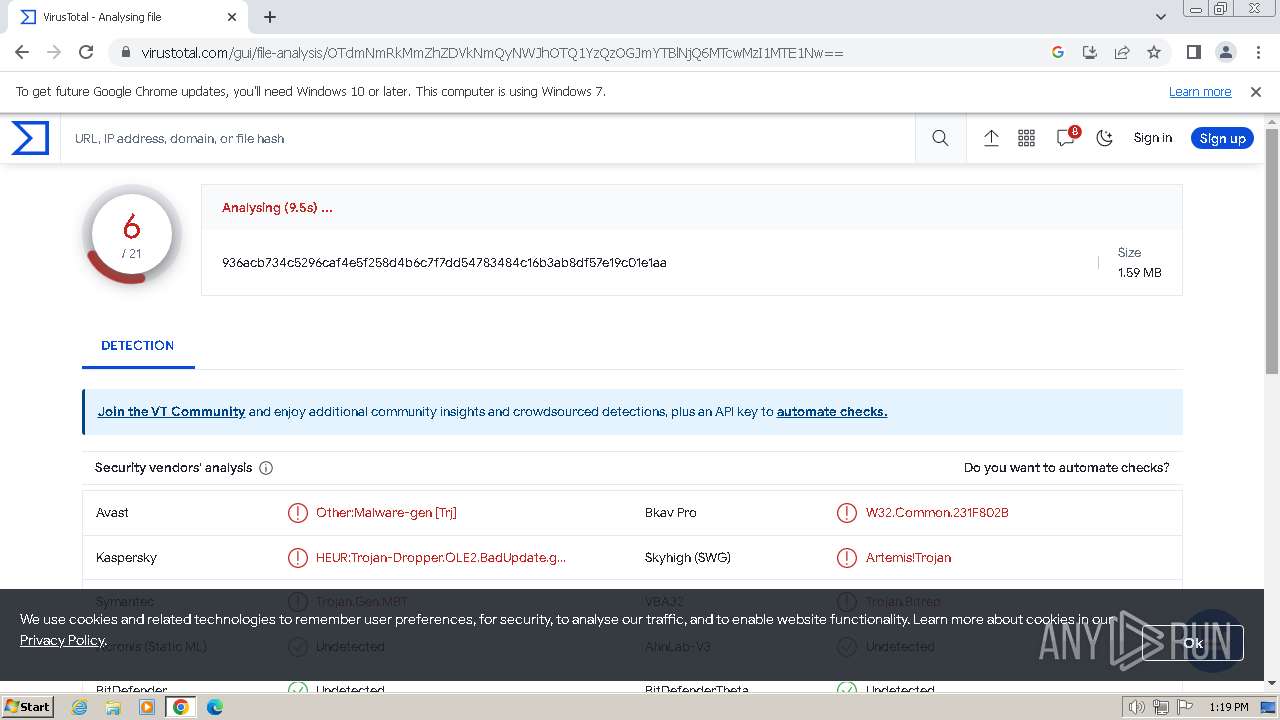Click the file hash text
Screen dimensions: 1280x720
point(444,263)
